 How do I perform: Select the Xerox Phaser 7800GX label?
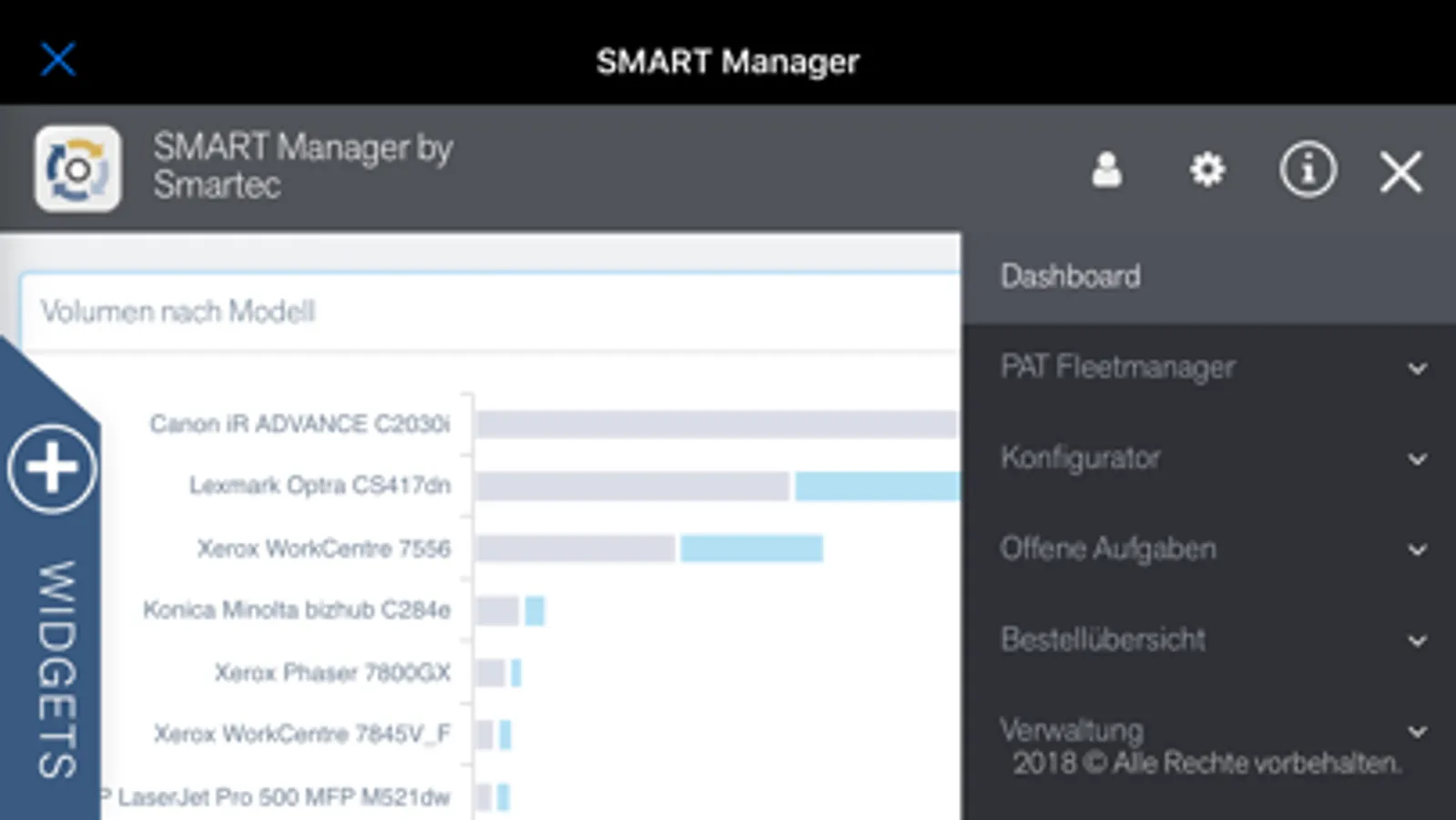[332, 672]
